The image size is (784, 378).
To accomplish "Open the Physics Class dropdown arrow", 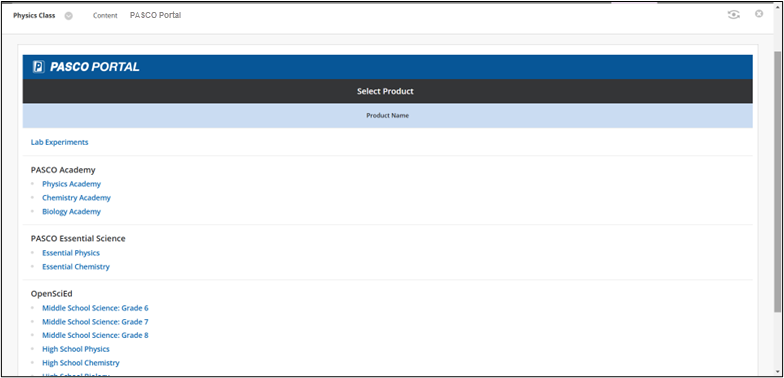I will [x=68, y=16].
